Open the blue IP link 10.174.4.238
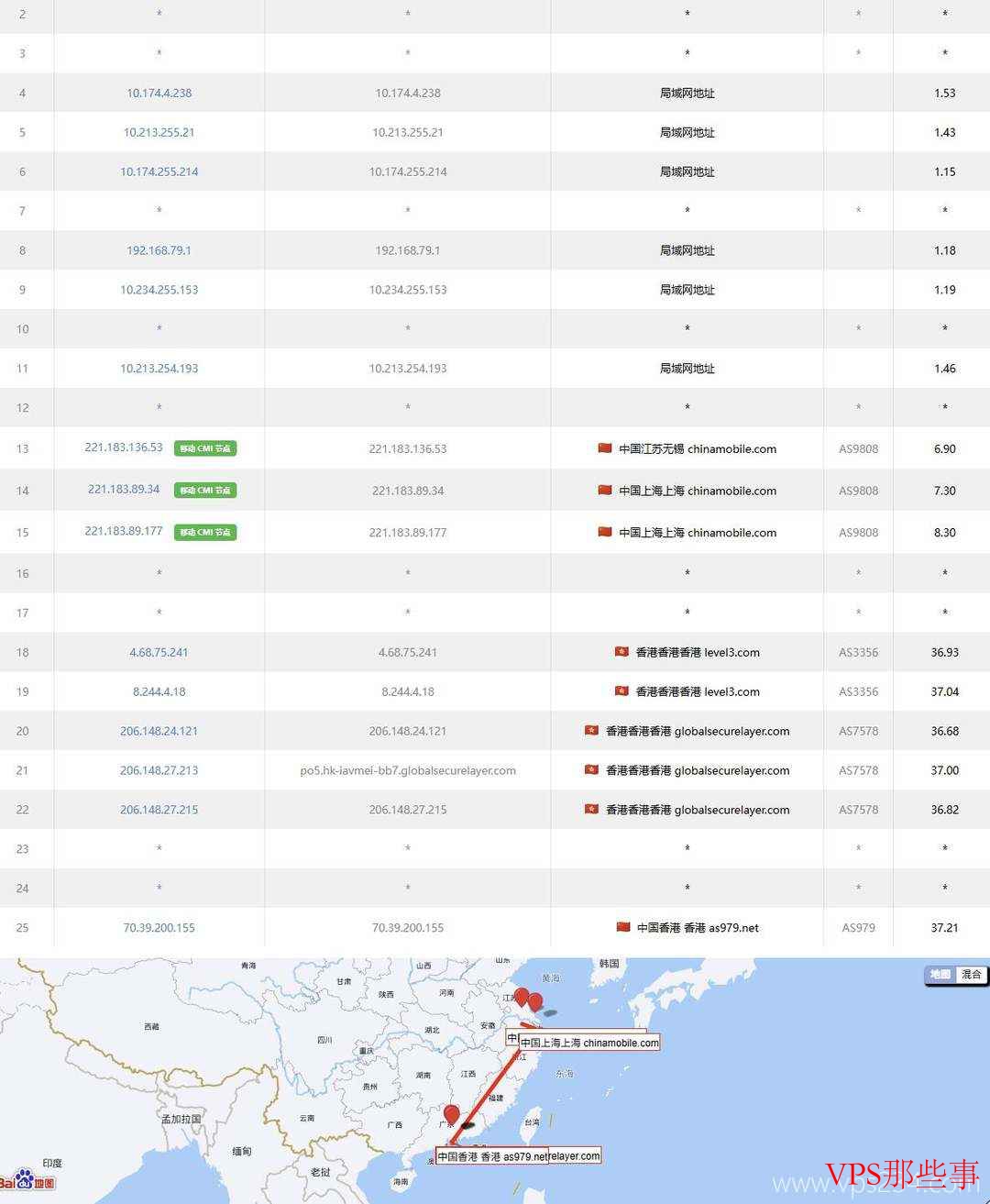 (159, 93)
